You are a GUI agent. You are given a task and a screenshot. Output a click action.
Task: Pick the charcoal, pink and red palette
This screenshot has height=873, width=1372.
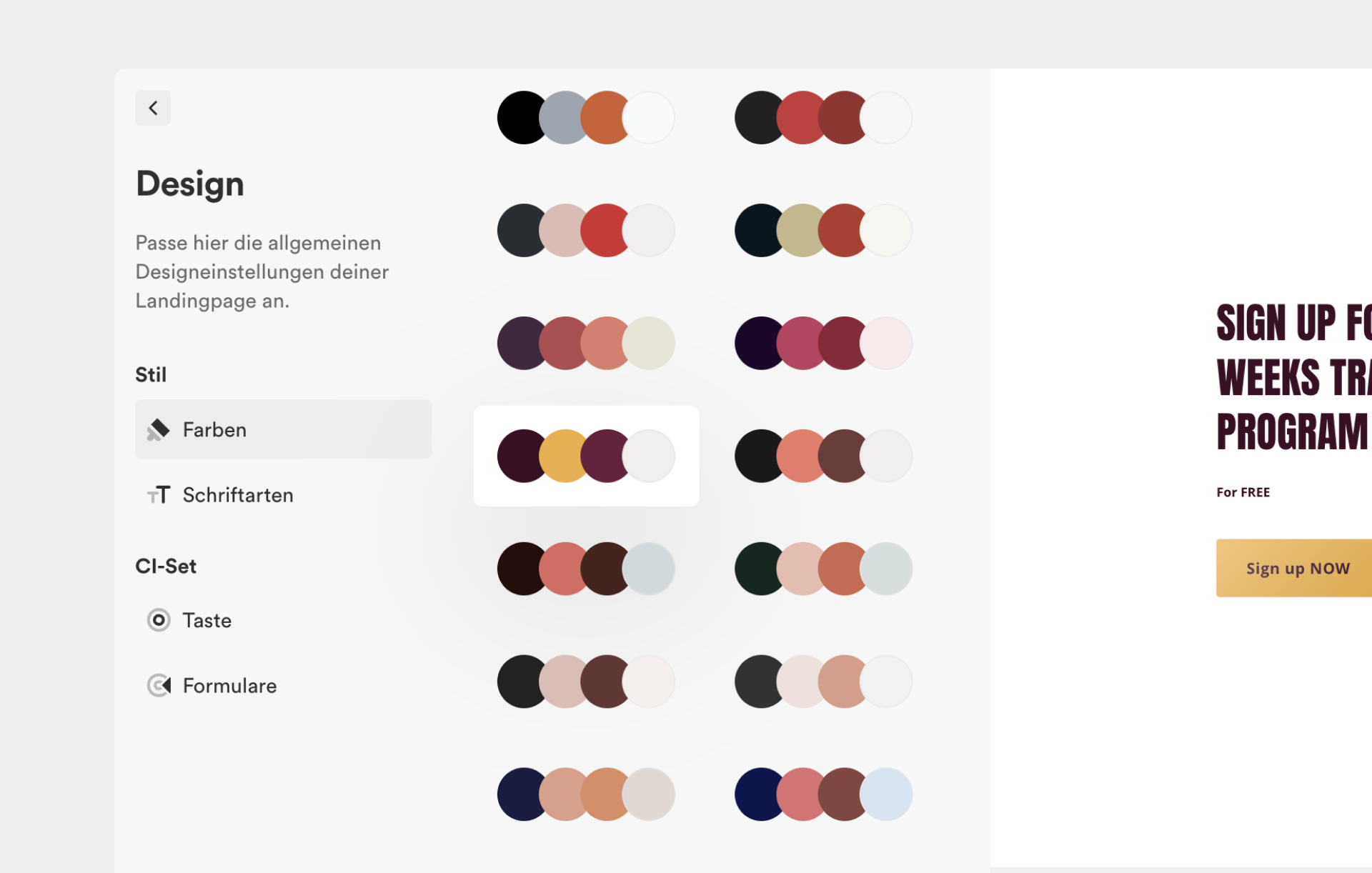click(585, 230)
